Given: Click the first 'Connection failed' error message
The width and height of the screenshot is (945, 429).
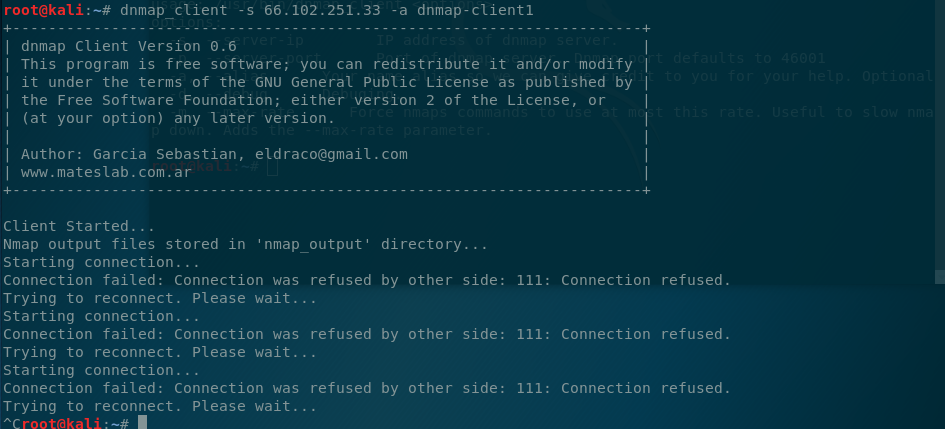Looking at the screenshot, I should click(366, 280).
